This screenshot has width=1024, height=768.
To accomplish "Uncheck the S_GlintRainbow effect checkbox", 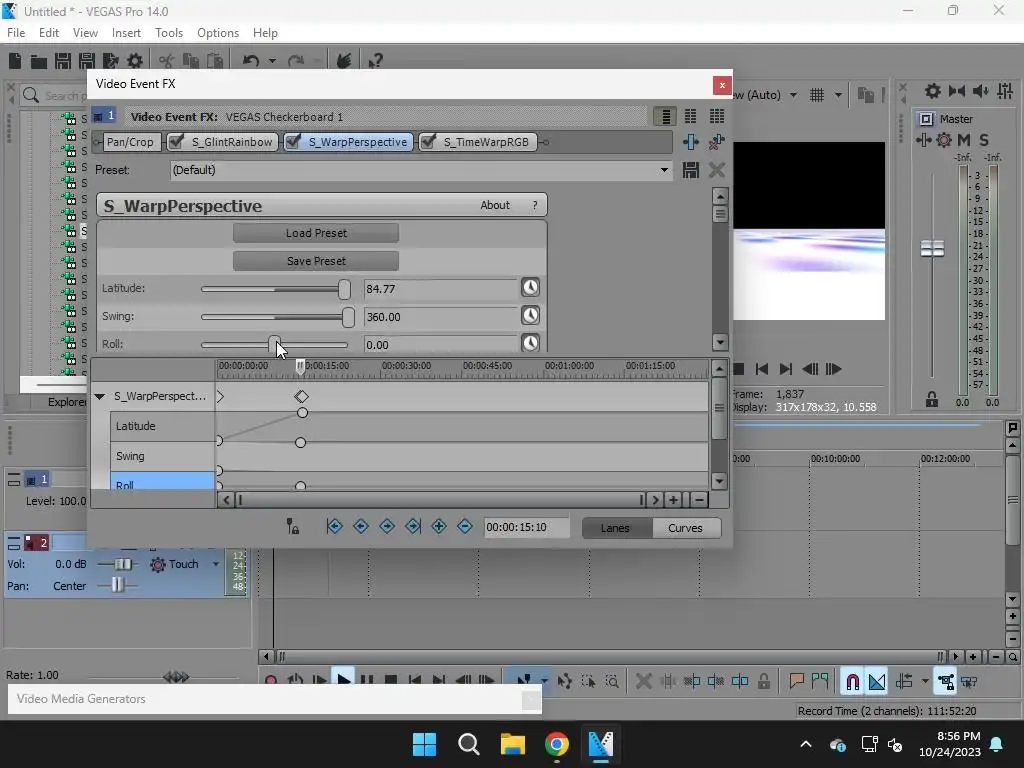I will (x=176, y=142).
